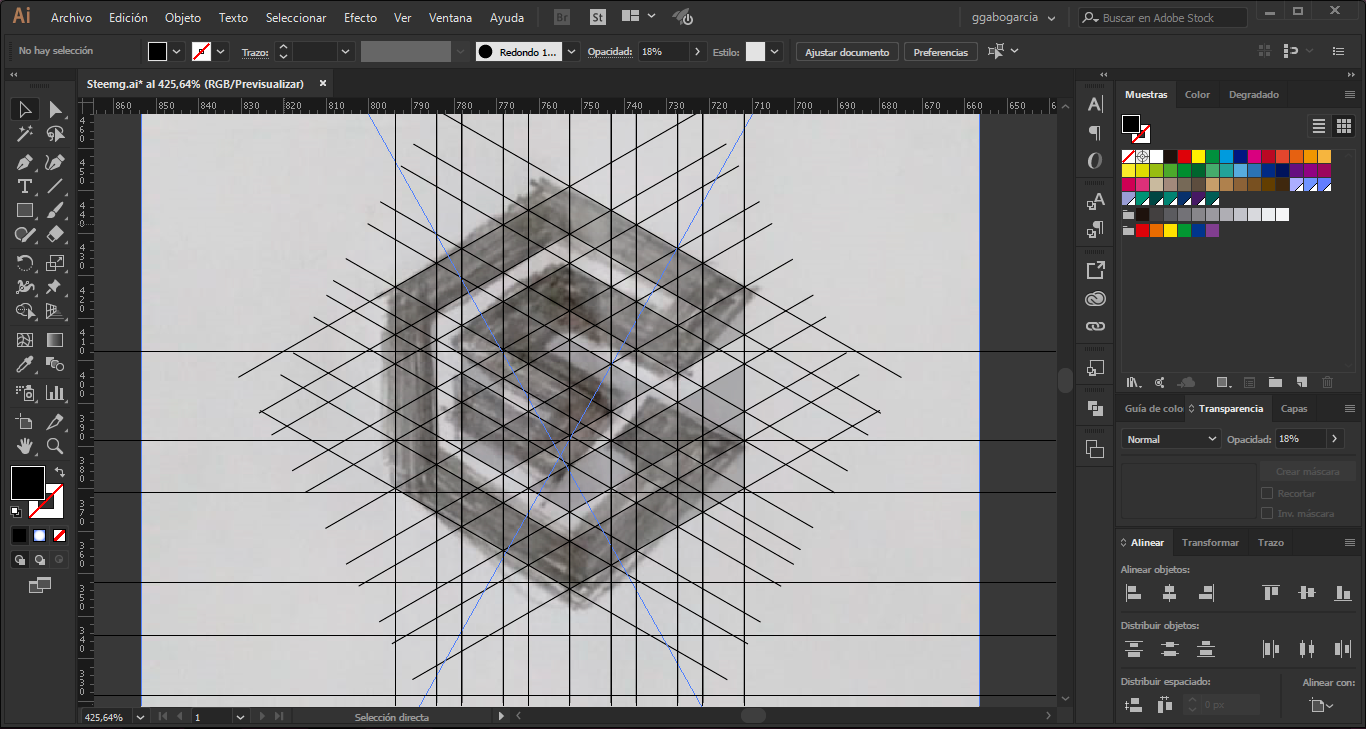This screenshot has height=729, width=1366.
Task: Open the Efecto menu
Action: (x=360, y=18)
